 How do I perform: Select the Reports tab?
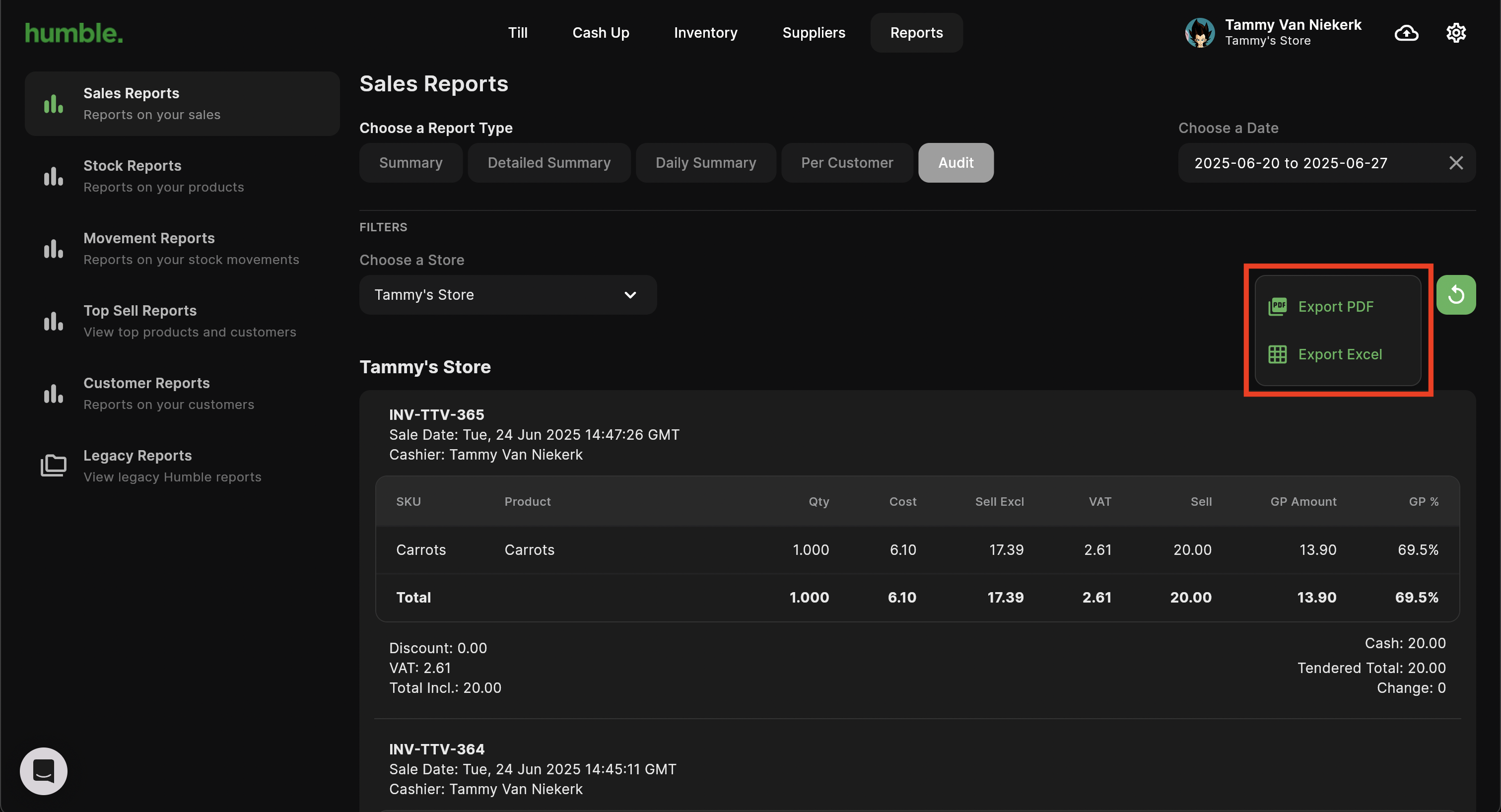pyautogui.click(x=916, y=33)
